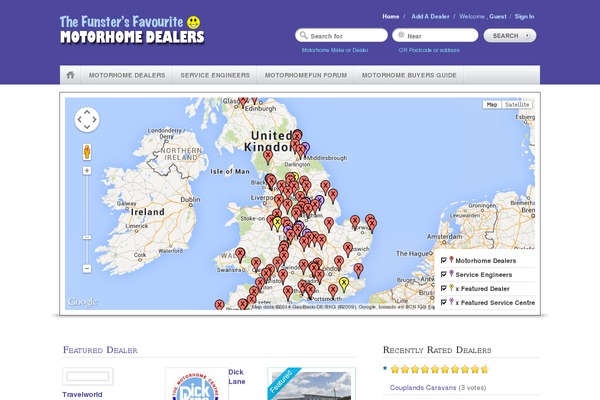The height and width of the screenshot is (400, 600).
Task: Click the red pin at Cornwall
Action: tap(219, 305)
